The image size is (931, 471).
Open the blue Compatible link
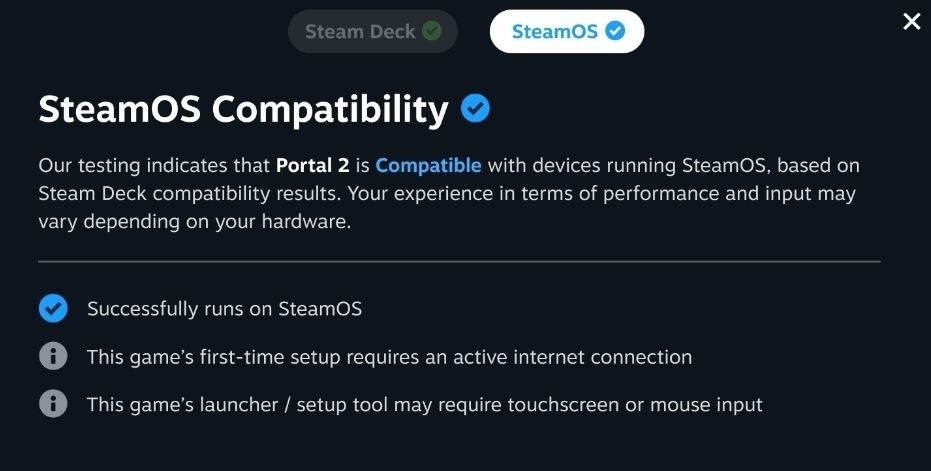(x=428, y=165)
